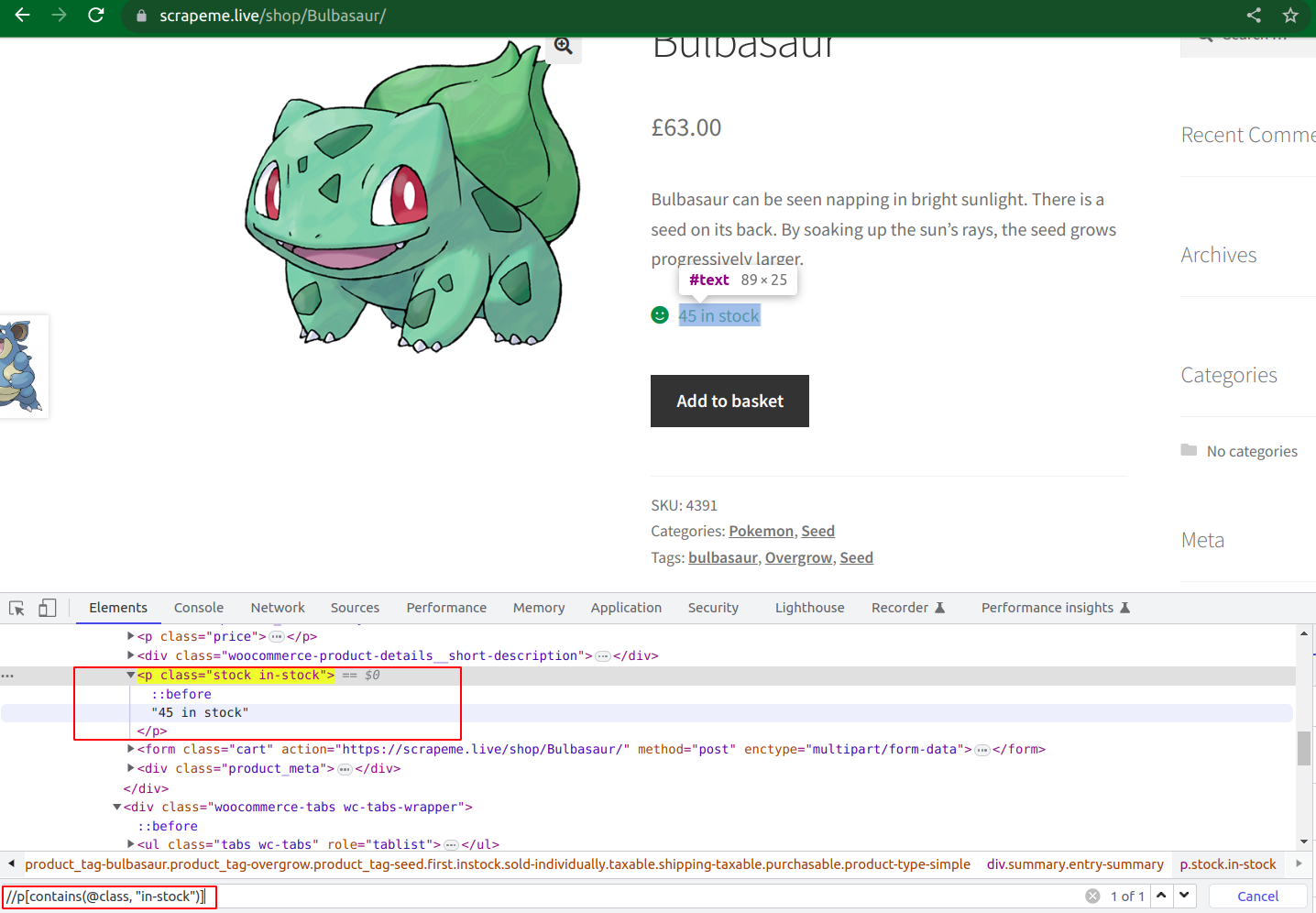Bookmark the page with the star icon
This screenshot has height=913, width=1316.
tap(1291, 16)
